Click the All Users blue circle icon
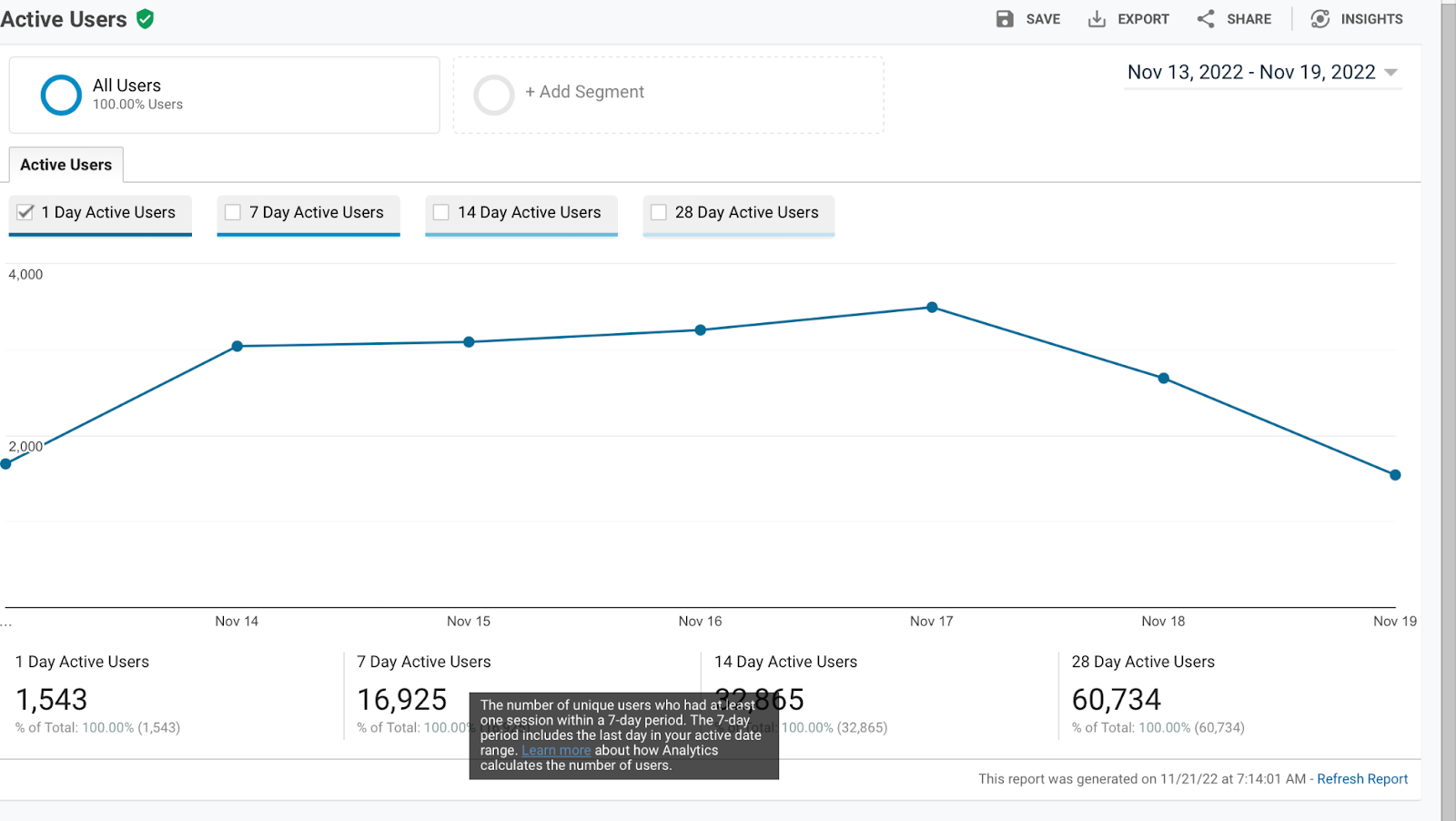Viewport: 1456px width, 821px height. (61, 95)
